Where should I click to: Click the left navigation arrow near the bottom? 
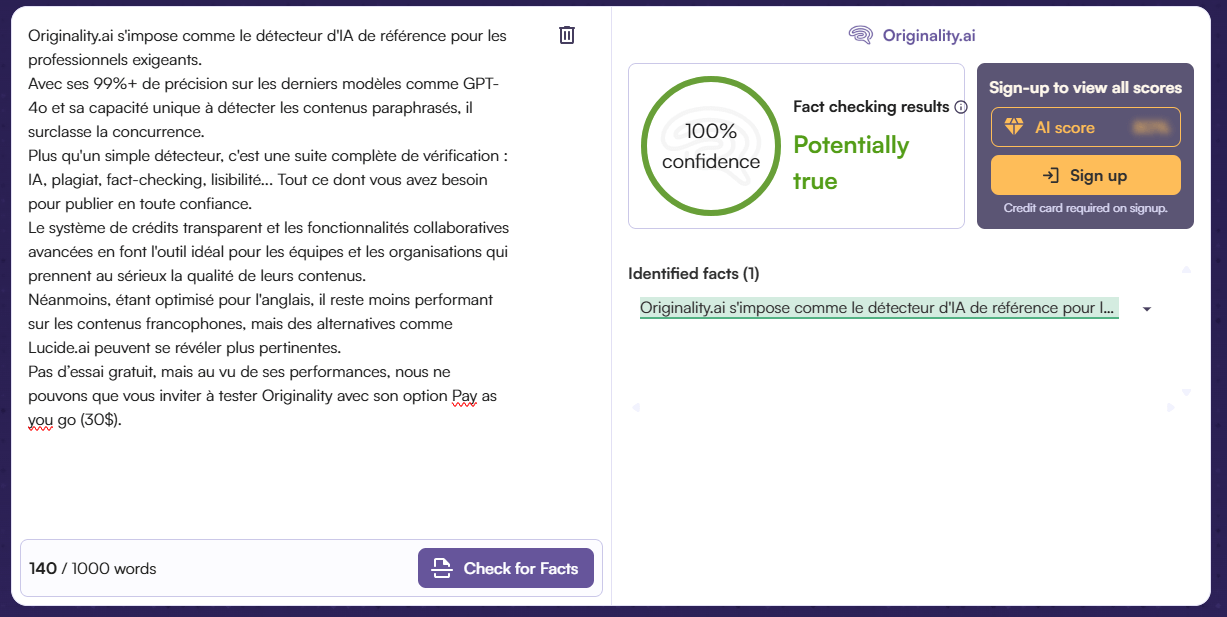click(x=635, y=406)
